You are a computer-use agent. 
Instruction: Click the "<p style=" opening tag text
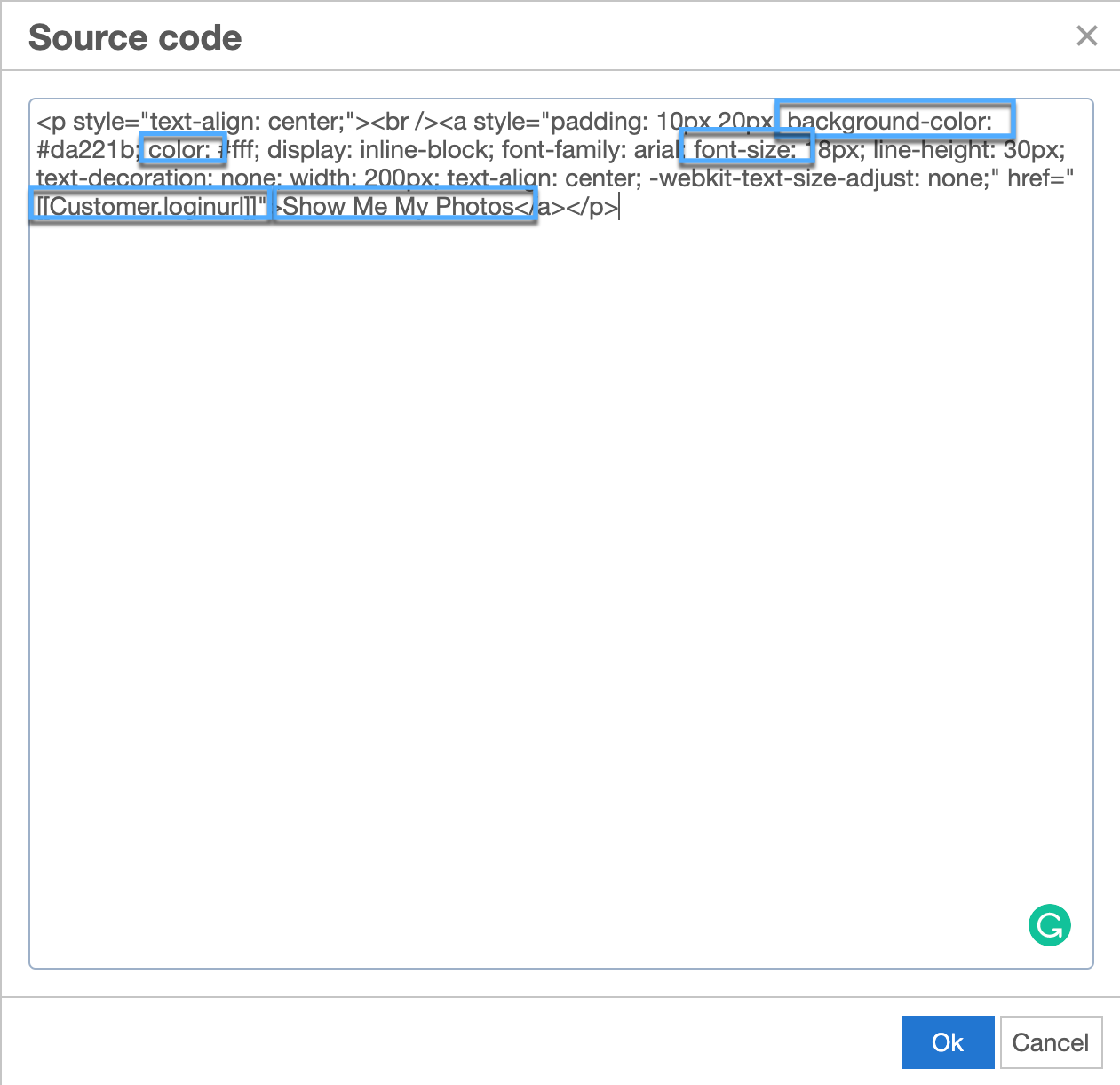coord(88,122)
